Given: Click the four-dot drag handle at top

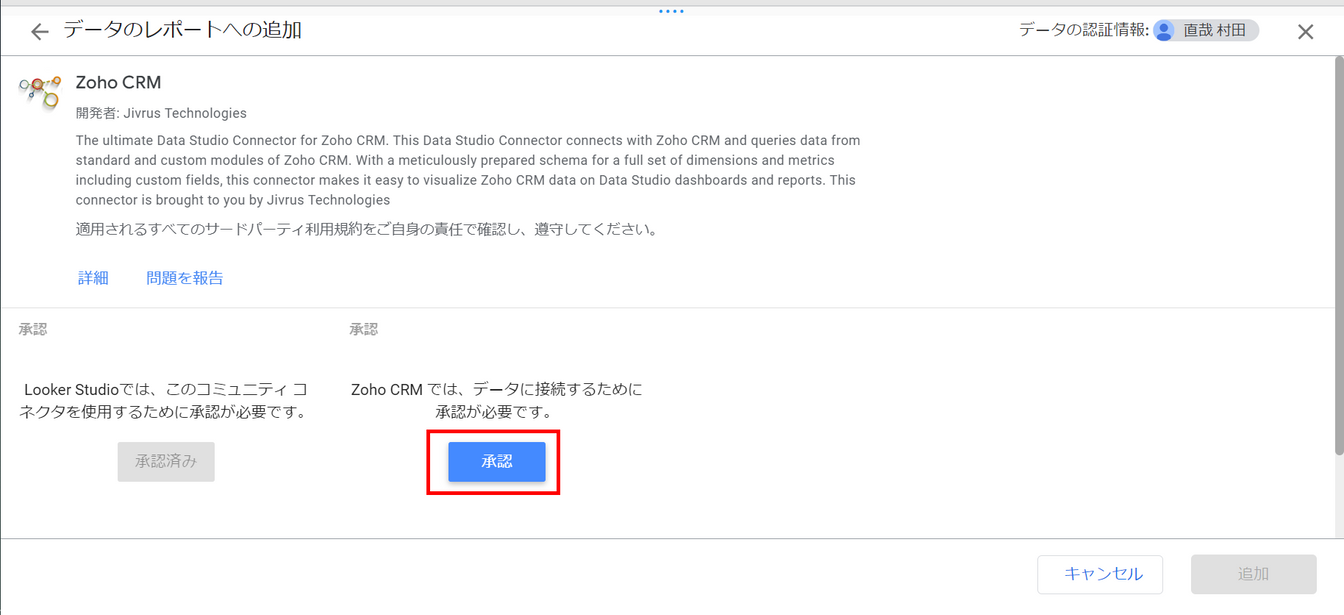Looking at the screenshot, I should [x=672, y=11].
